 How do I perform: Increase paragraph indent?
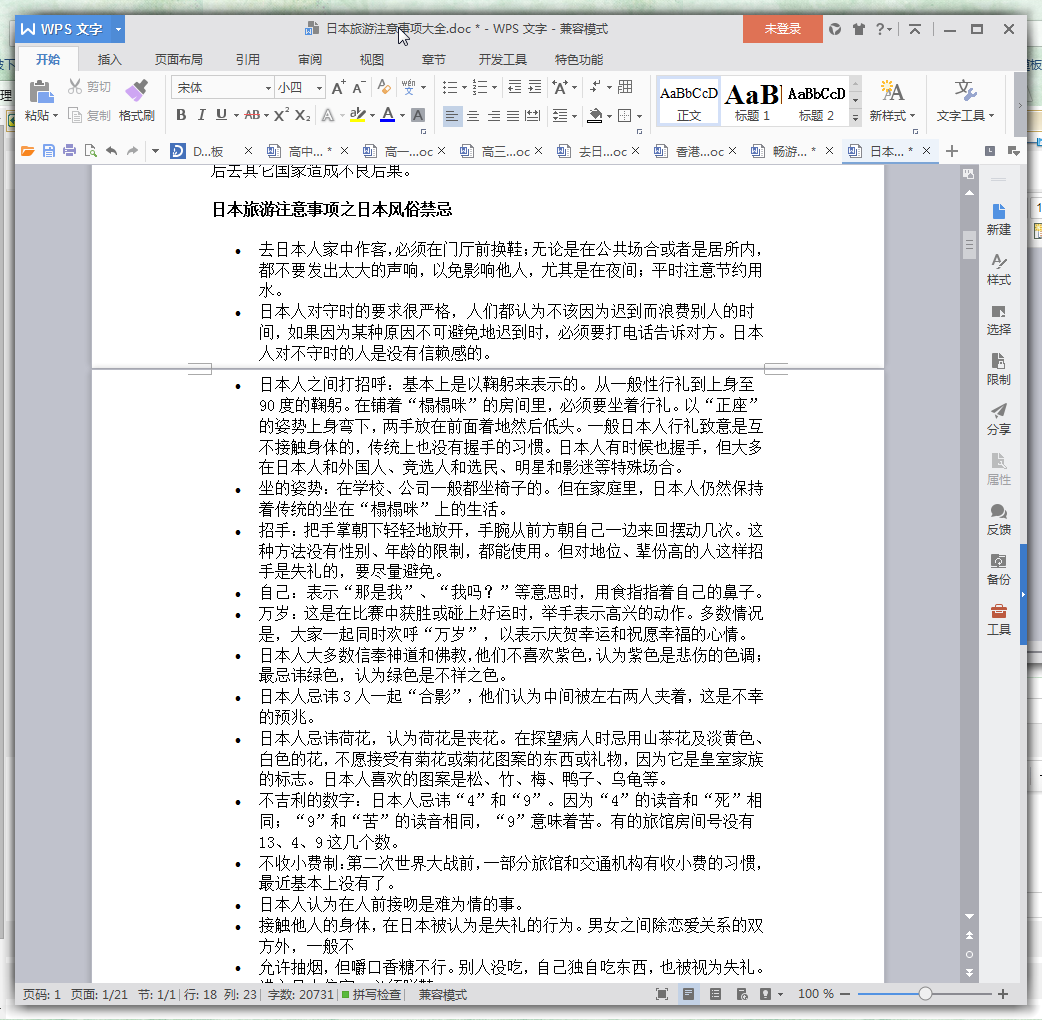pos(535,87)
